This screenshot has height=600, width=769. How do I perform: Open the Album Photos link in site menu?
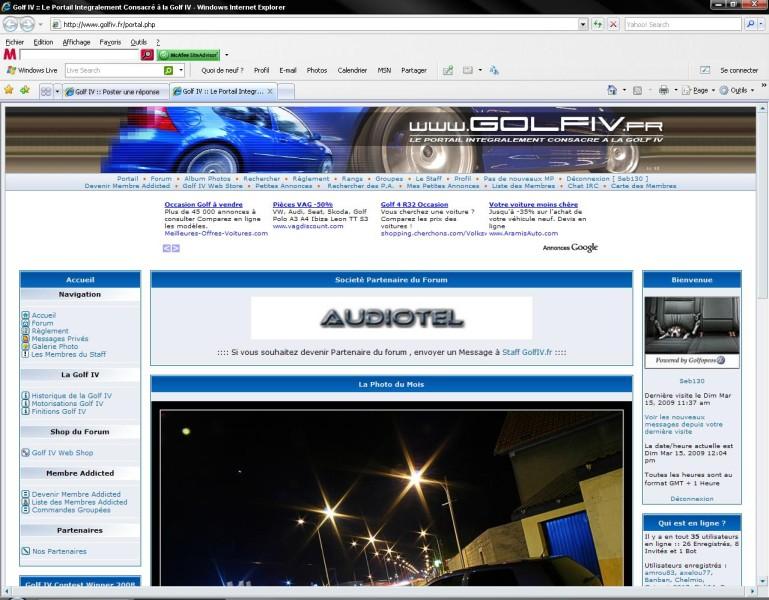pos(207,179)
